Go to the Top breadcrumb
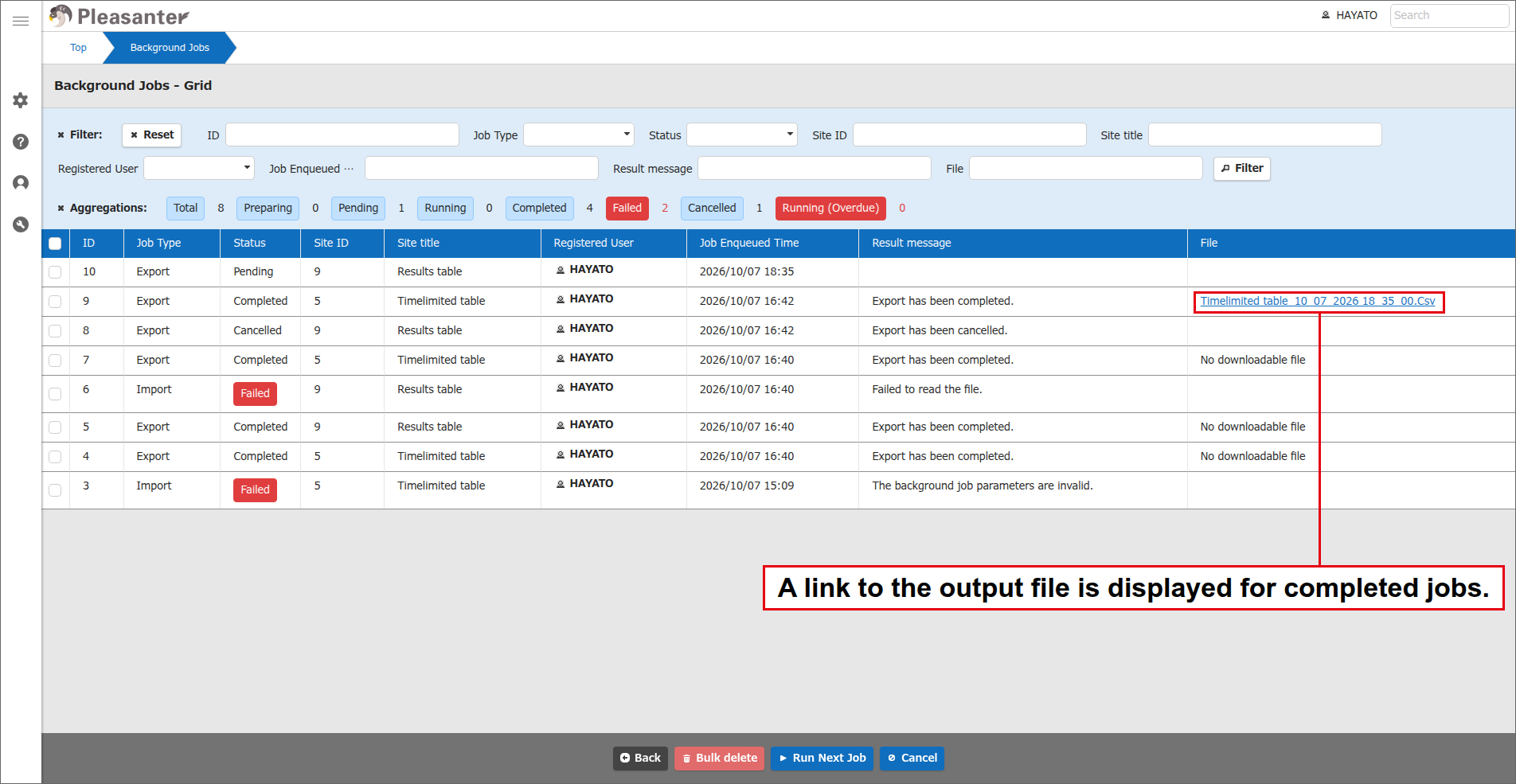 78,48
